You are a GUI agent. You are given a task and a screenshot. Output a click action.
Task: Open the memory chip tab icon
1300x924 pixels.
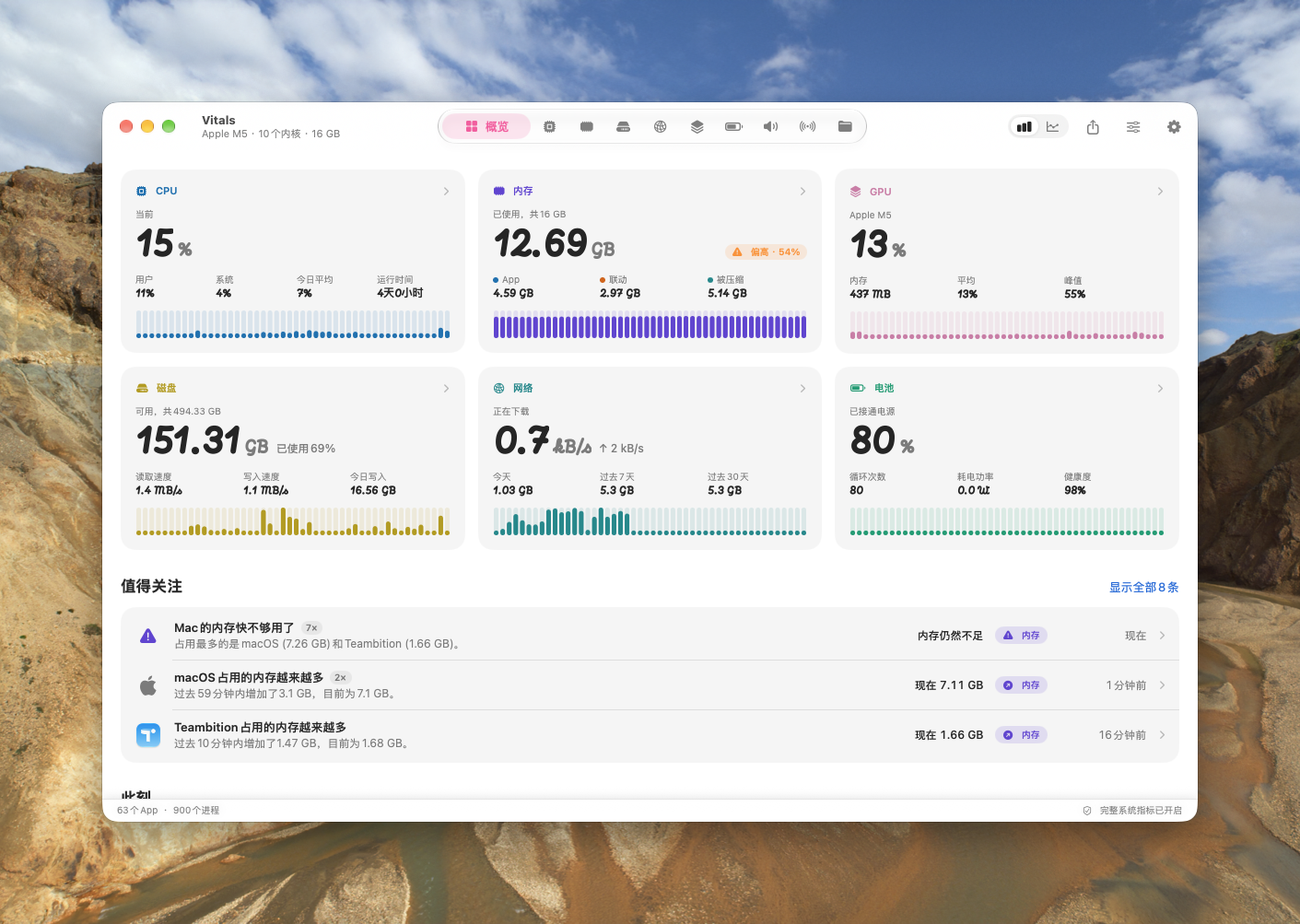coord(586,126)
